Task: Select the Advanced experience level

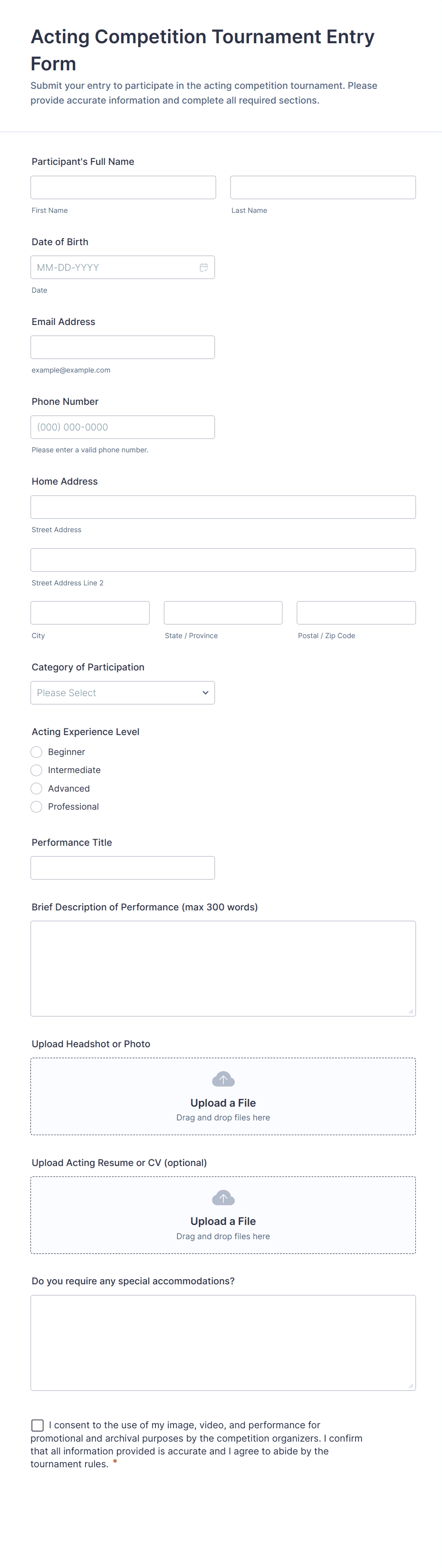Action: point(37,788)
